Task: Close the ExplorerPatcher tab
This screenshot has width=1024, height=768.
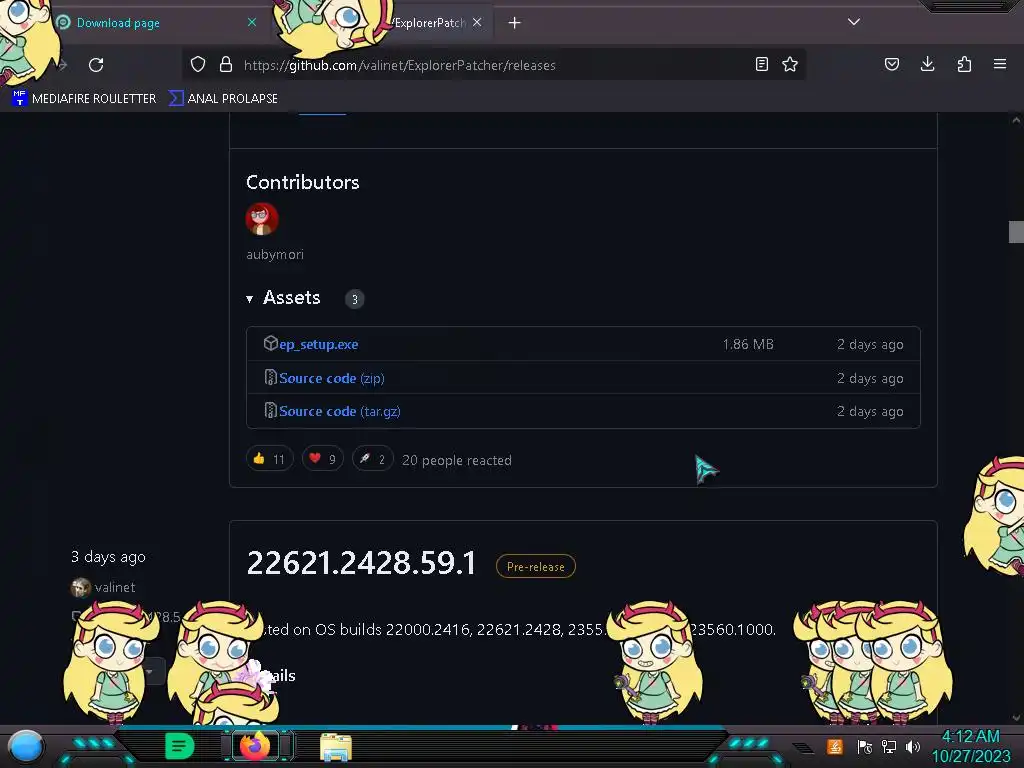Action: click(477, 22)
